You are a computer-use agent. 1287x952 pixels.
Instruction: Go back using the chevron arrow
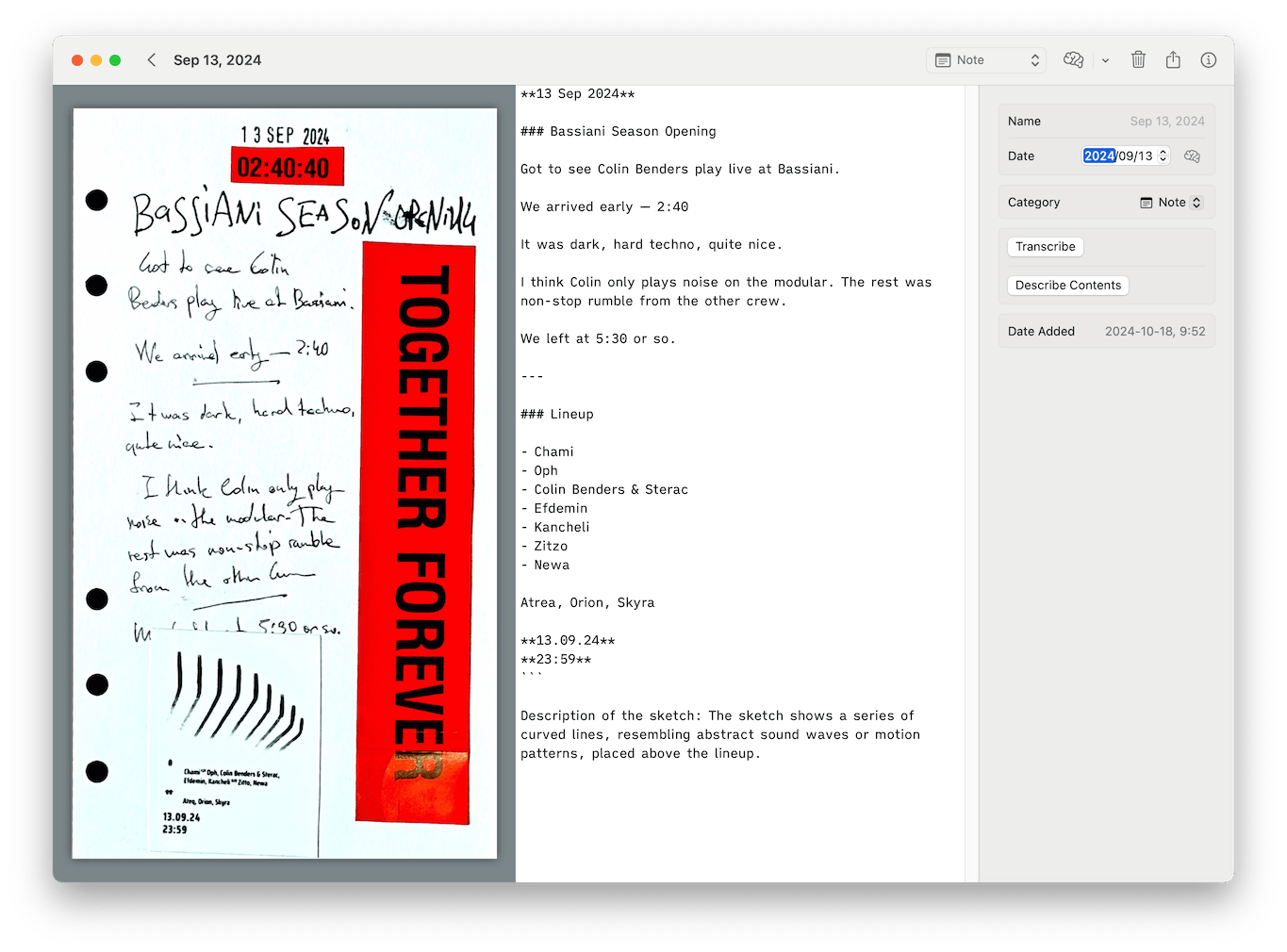151,60
